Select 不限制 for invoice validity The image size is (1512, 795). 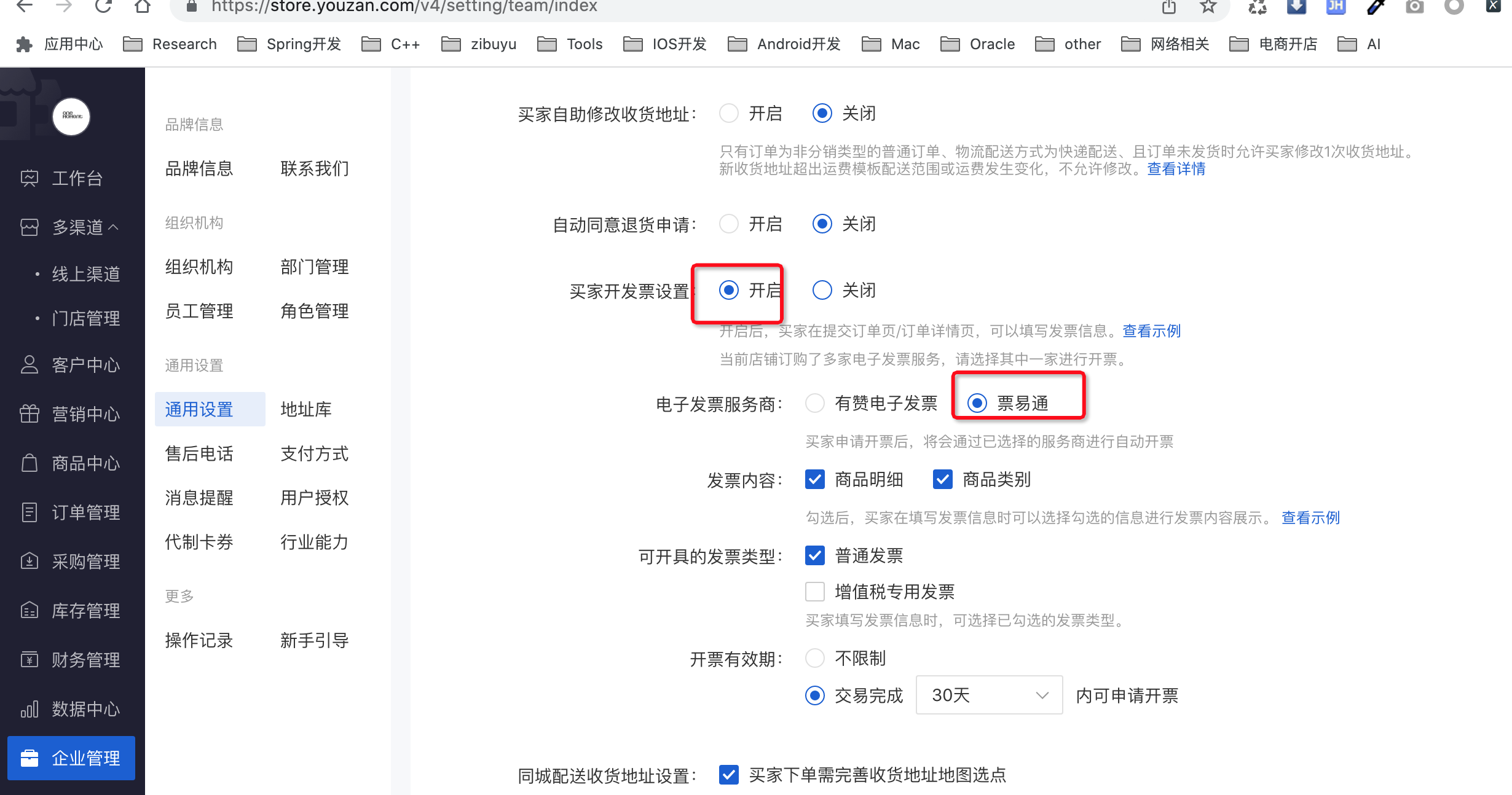815,658
